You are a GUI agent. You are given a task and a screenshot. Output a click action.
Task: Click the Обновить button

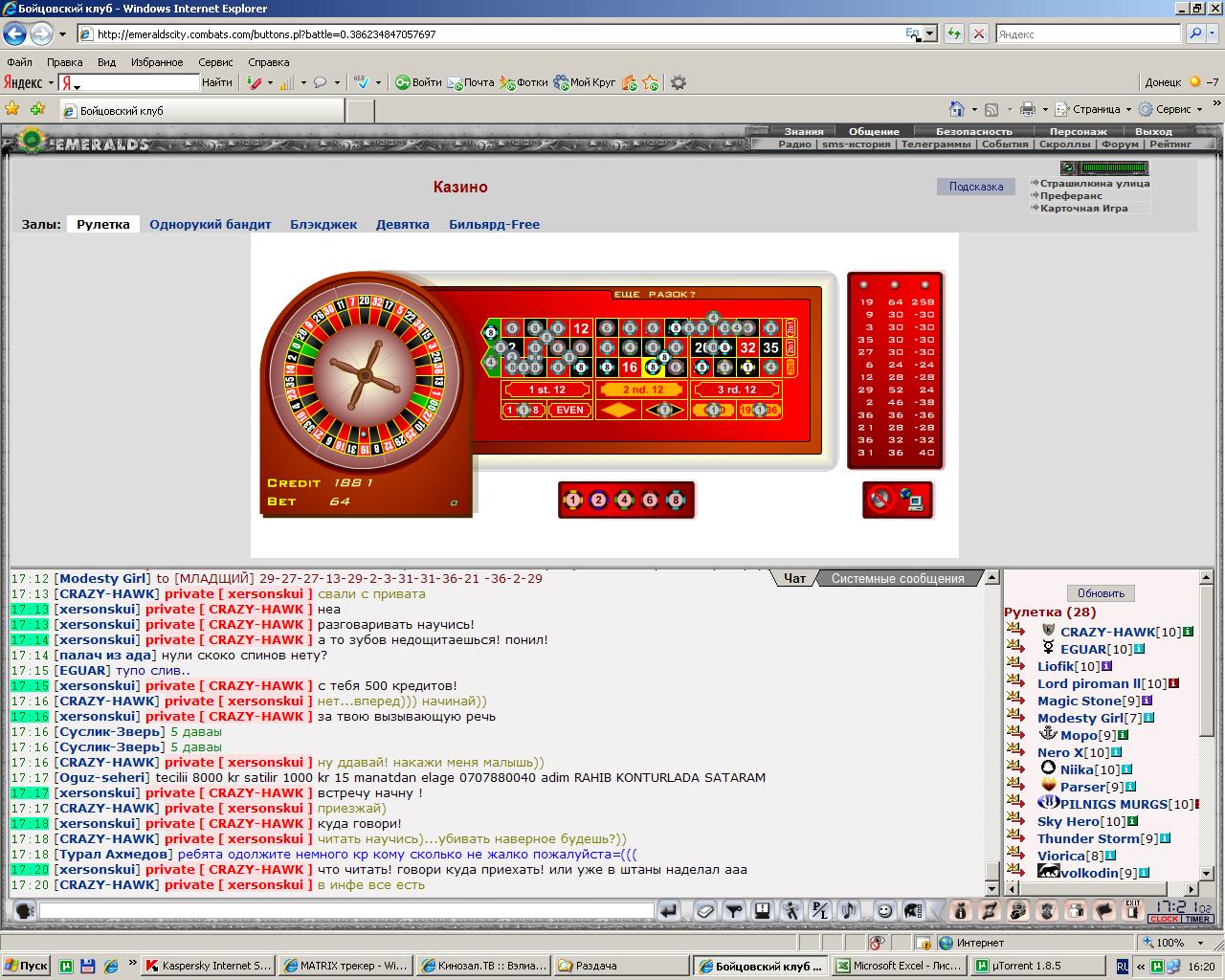point(1101,592)
